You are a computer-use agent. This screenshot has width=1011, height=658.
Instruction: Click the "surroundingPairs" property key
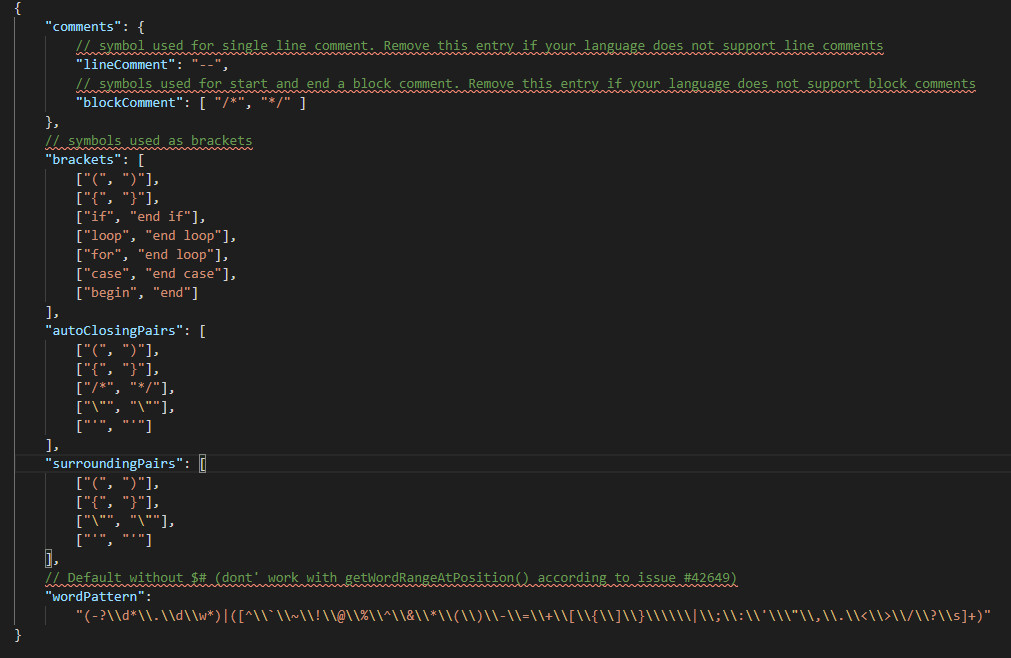coord(121,463)
